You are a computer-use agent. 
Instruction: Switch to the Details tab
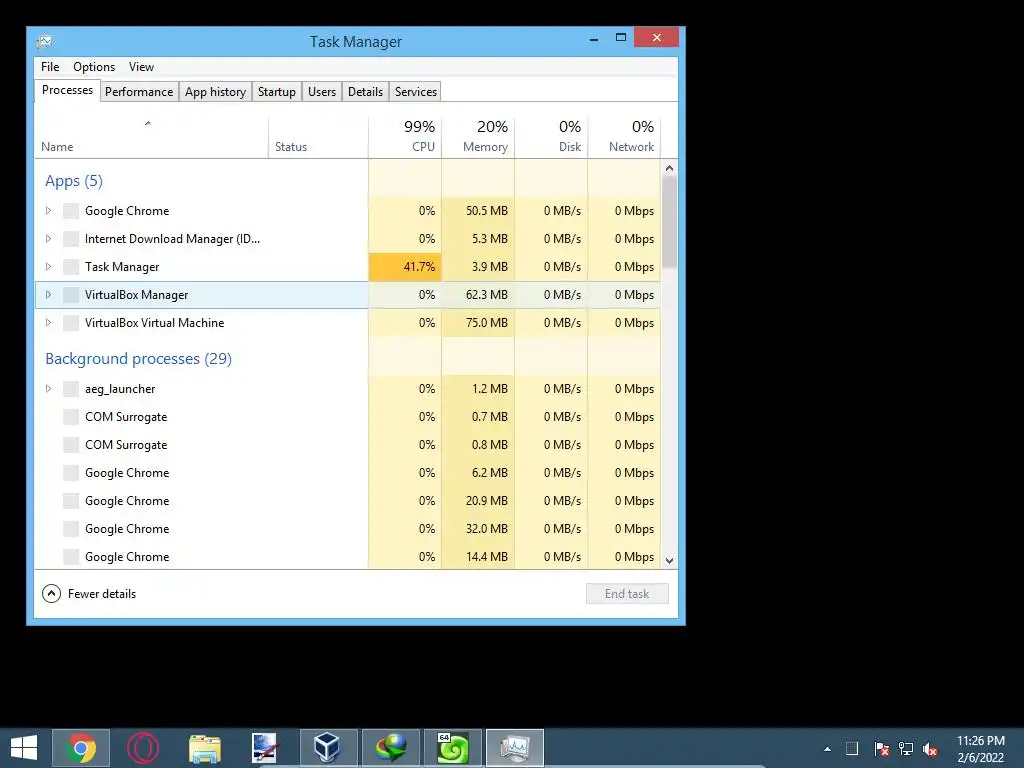pos(365,91)
